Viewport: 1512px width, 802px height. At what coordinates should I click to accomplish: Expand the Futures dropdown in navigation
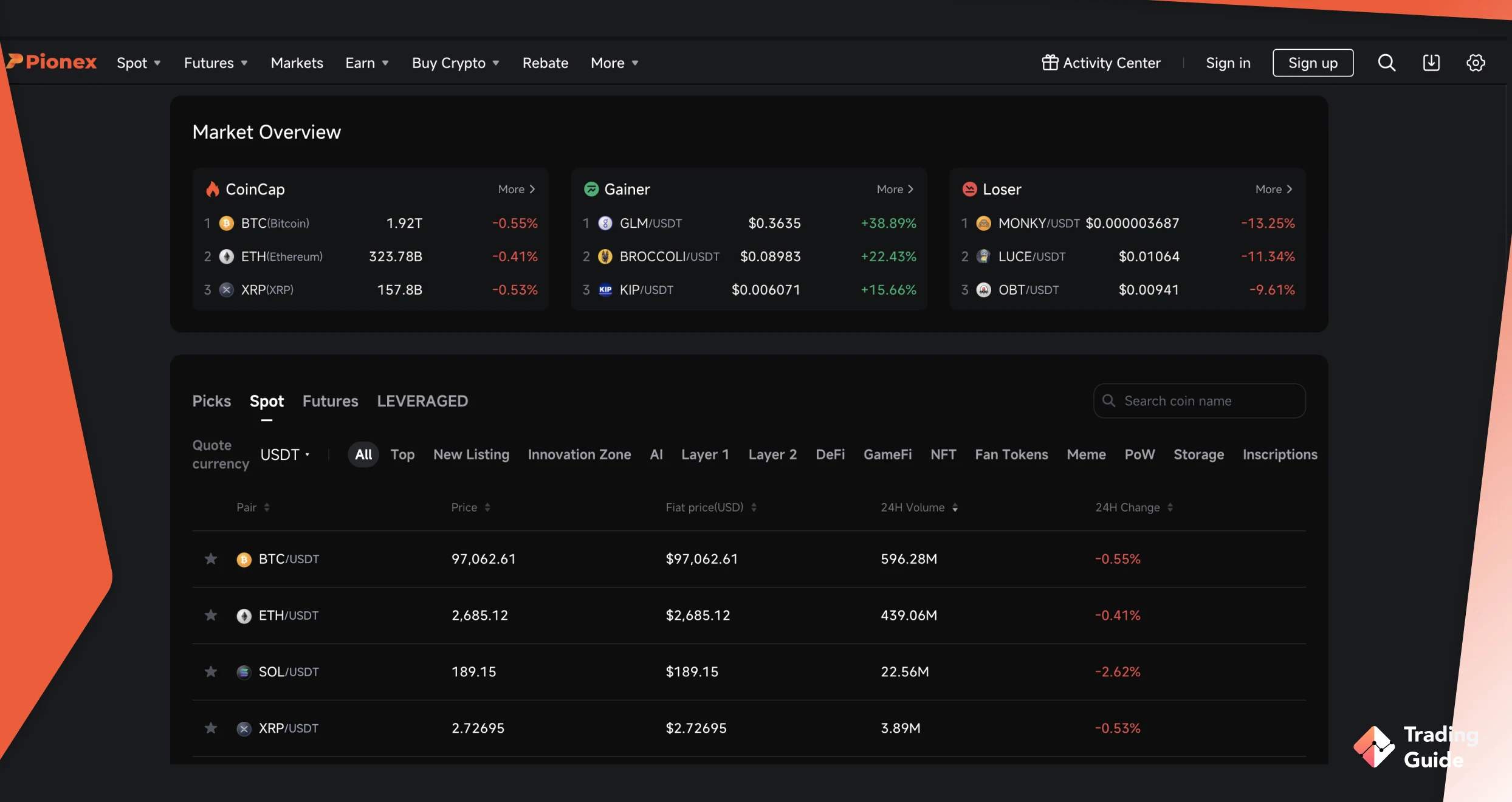pos(216,63)
